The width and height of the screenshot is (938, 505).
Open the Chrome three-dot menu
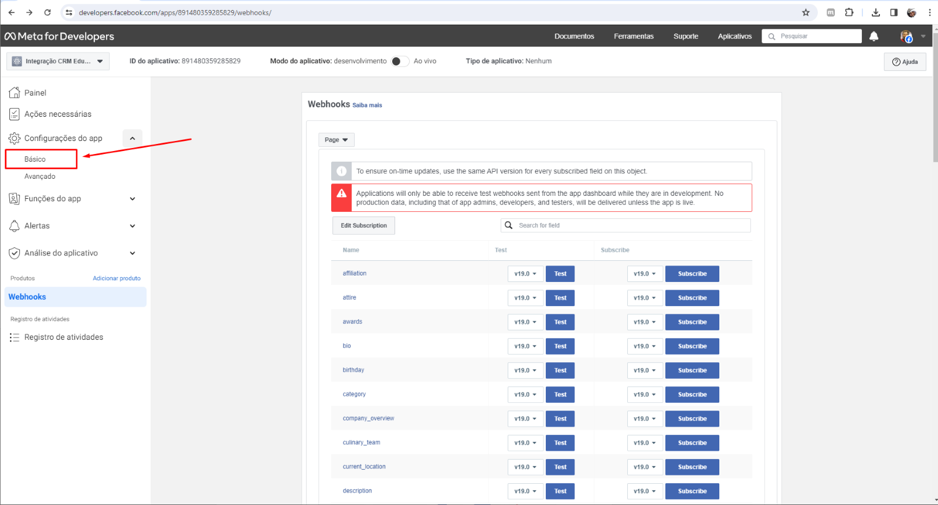click(930, 12)
